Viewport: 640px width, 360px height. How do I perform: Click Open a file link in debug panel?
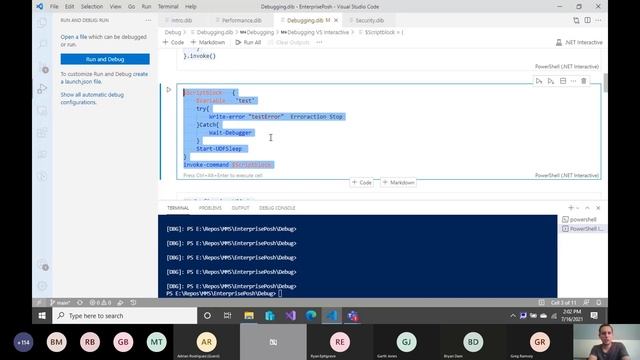(74, 37)
